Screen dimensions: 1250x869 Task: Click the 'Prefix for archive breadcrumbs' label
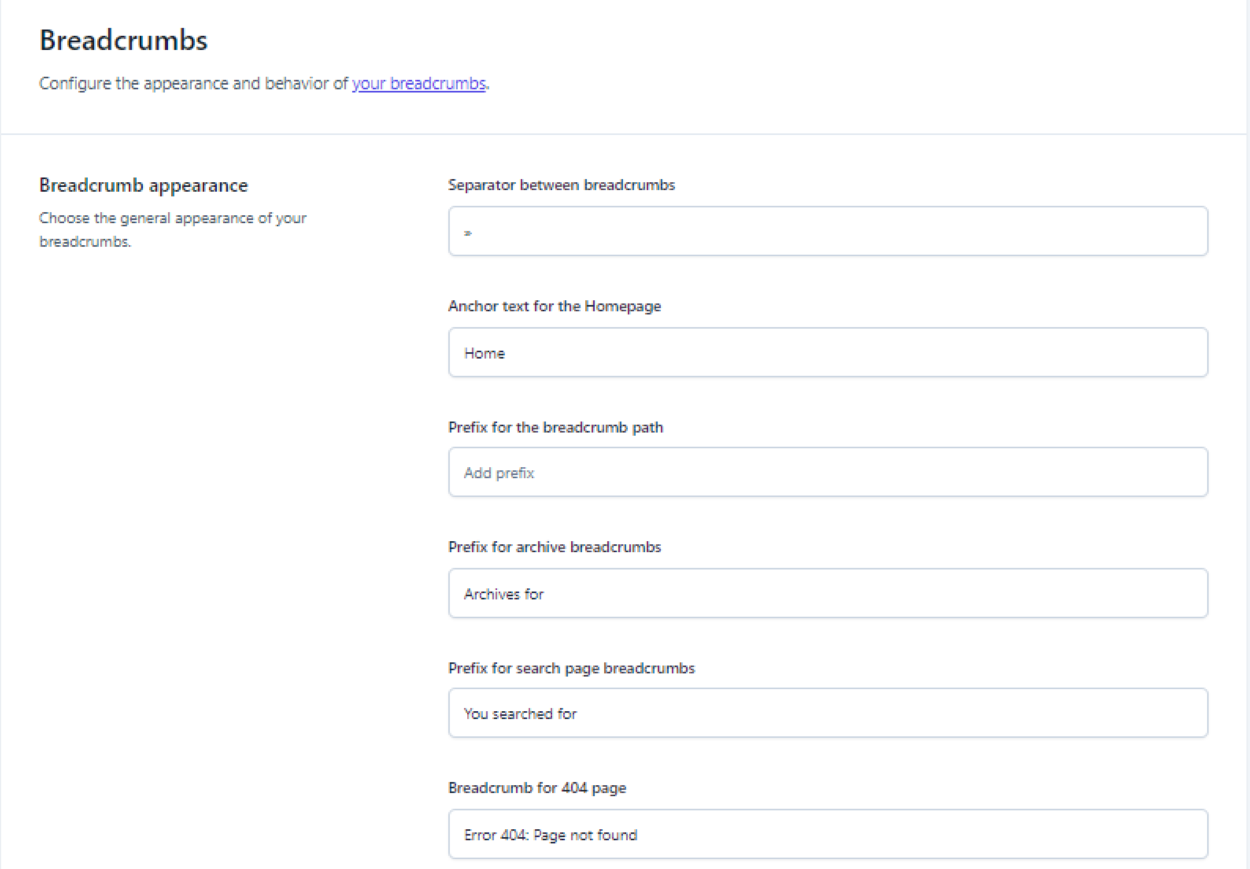(554, 547)
